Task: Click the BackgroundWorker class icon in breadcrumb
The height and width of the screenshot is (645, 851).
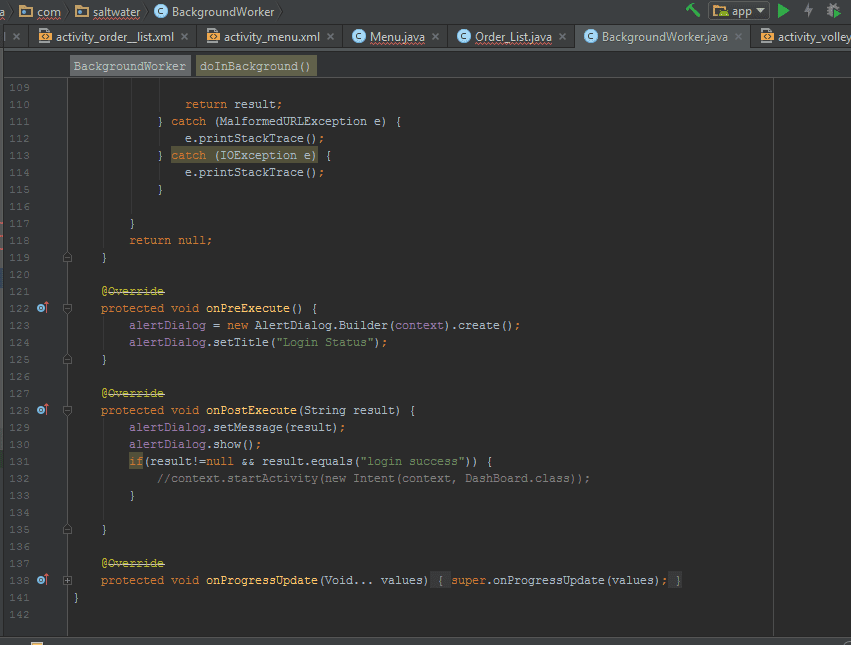Action: (161, 12)
